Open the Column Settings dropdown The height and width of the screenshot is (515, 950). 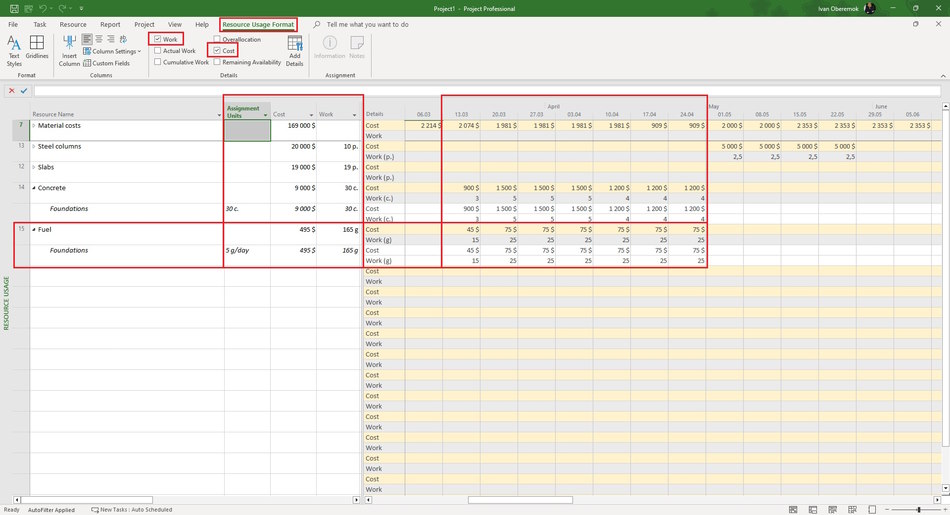(x=112, y=52)
